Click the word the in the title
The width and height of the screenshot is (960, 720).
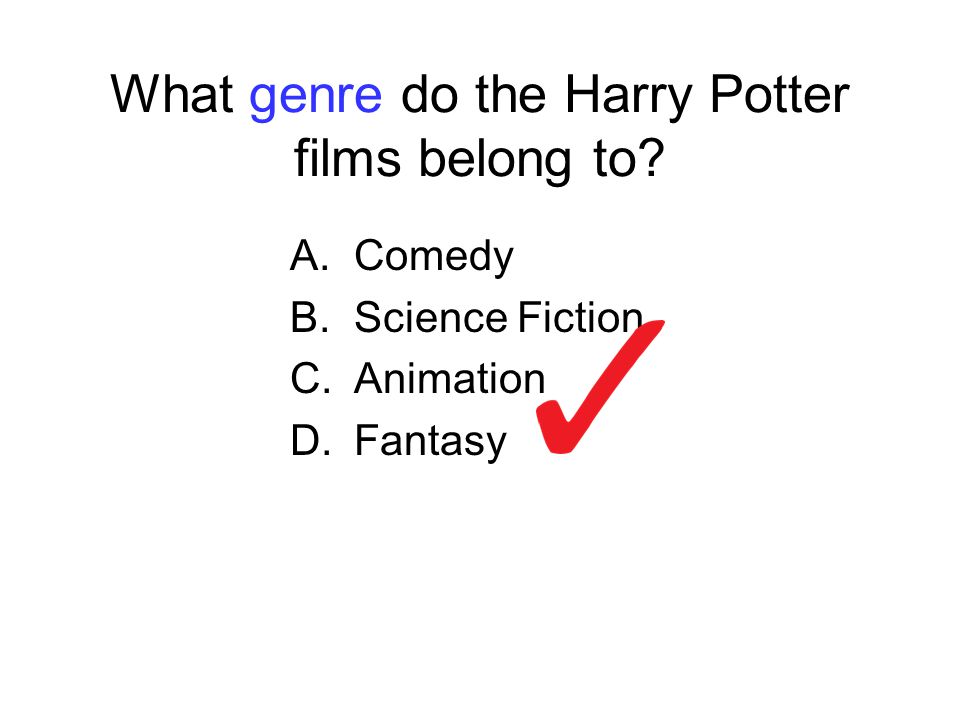coord(511,95)
